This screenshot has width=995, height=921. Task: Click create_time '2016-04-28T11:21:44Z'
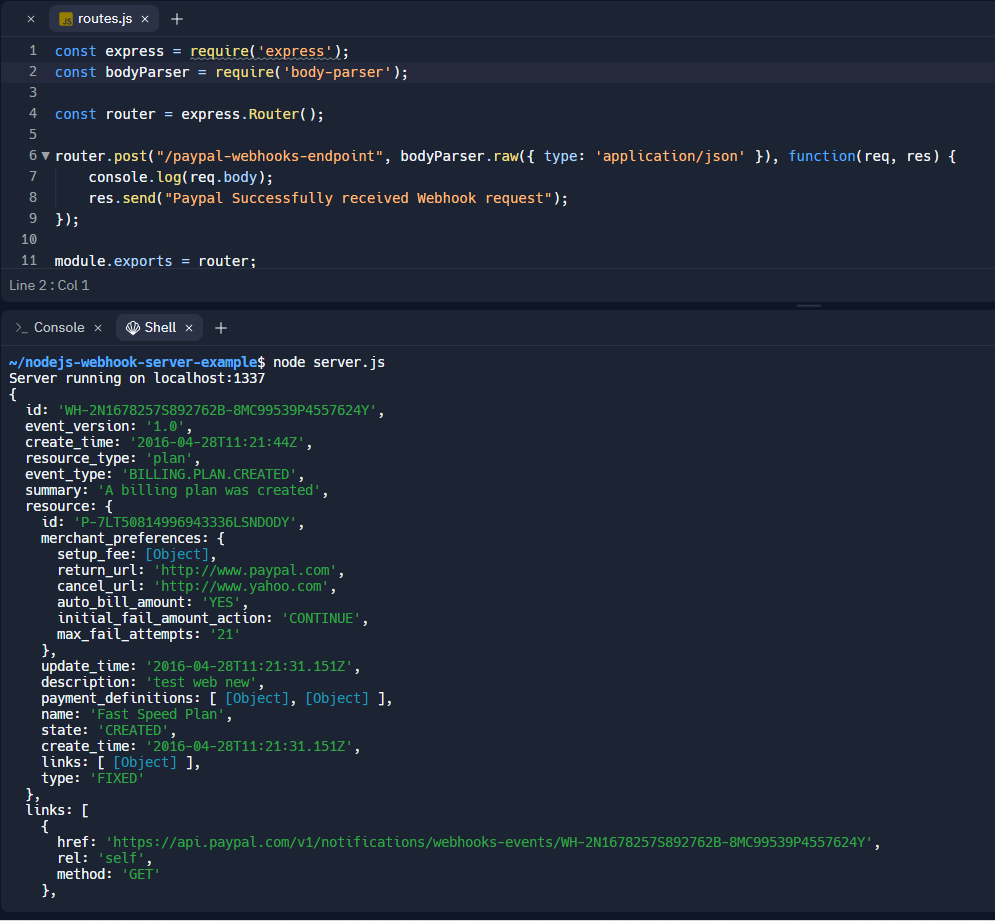[x=217, y=442]
